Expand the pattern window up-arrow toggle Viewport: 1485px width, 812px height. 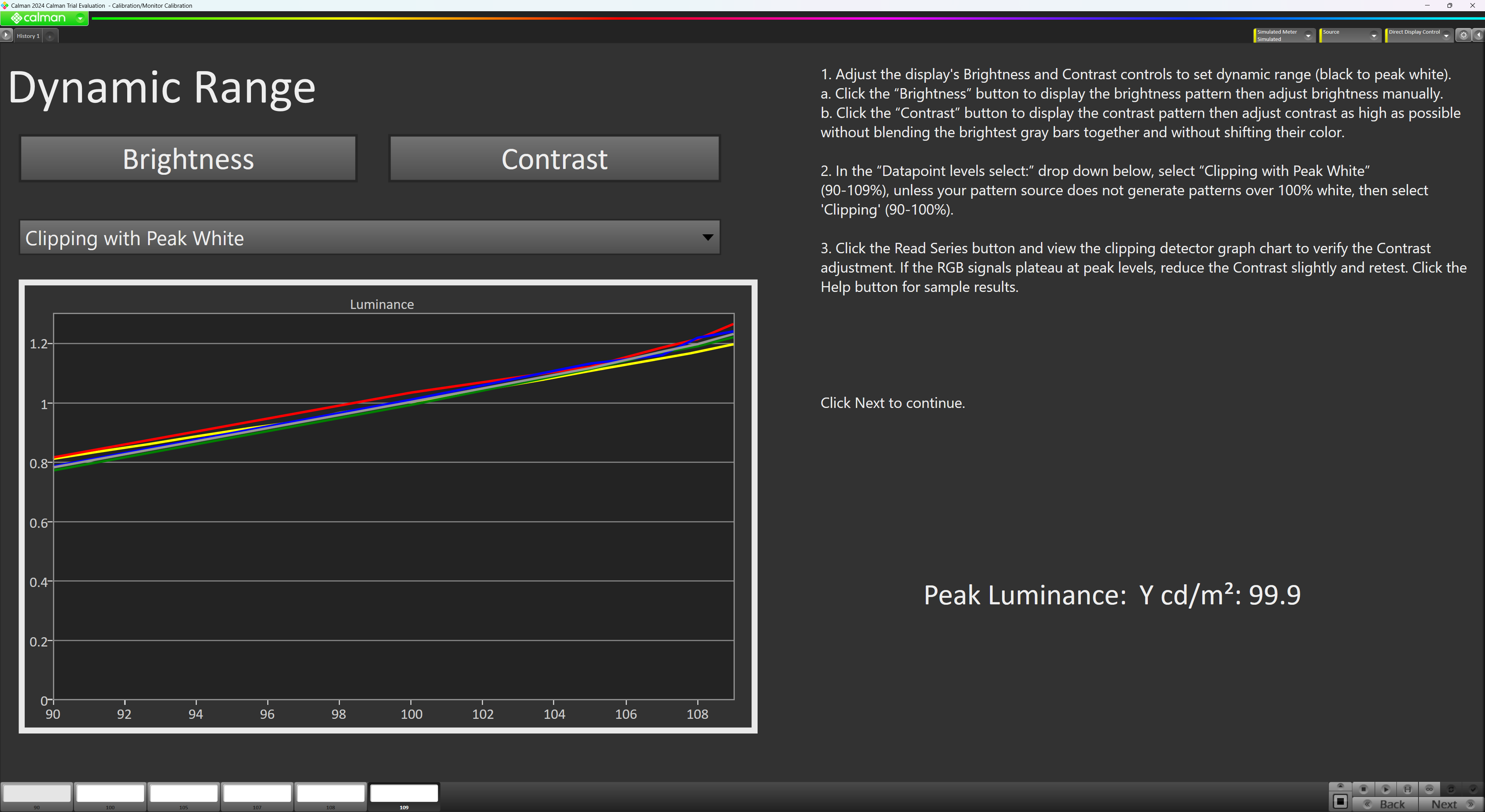click(1340, 786)
